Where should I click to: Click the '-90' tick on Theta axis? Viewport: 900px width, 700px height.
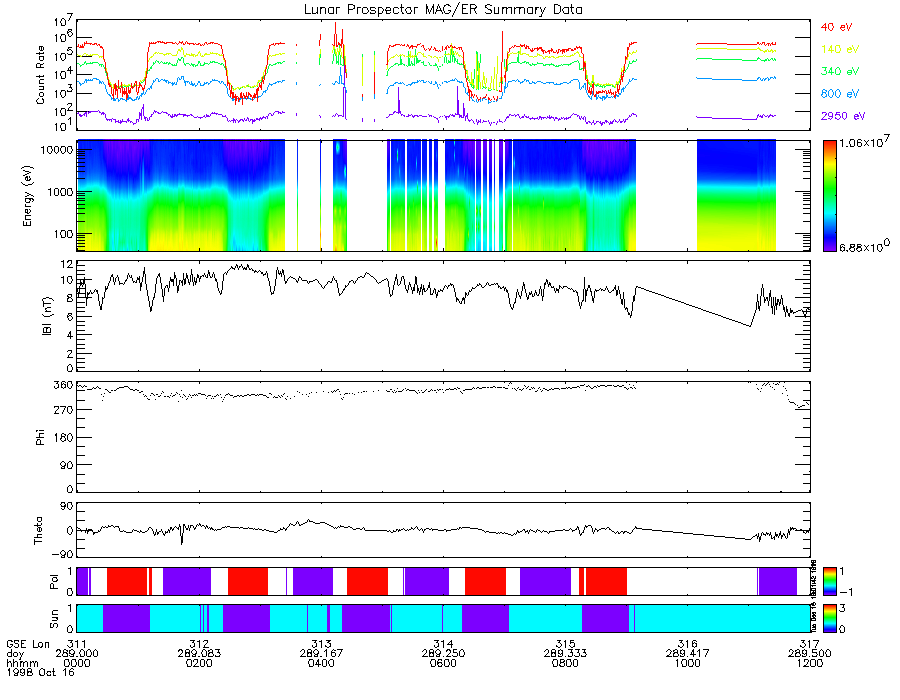(62, 554)
